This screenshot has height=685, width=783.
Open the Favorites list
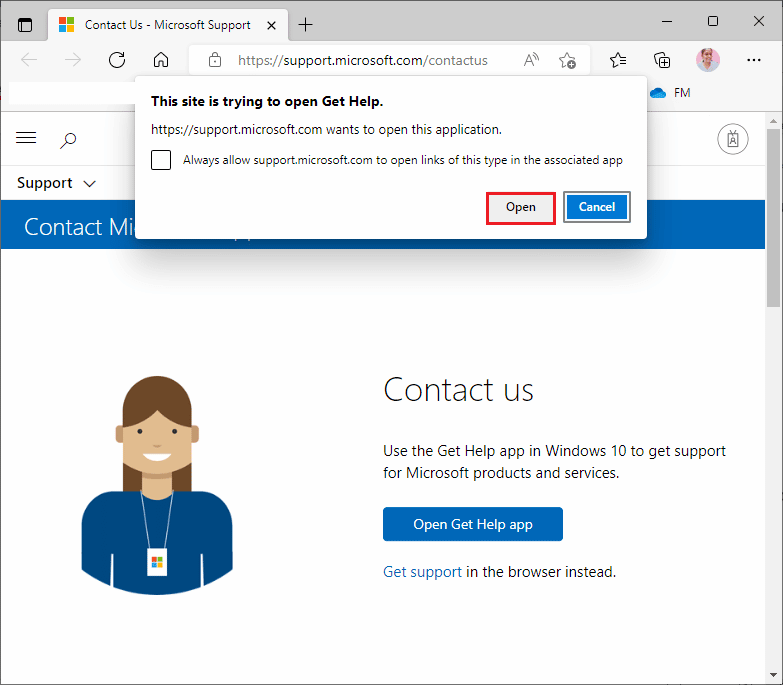(618, 60)
